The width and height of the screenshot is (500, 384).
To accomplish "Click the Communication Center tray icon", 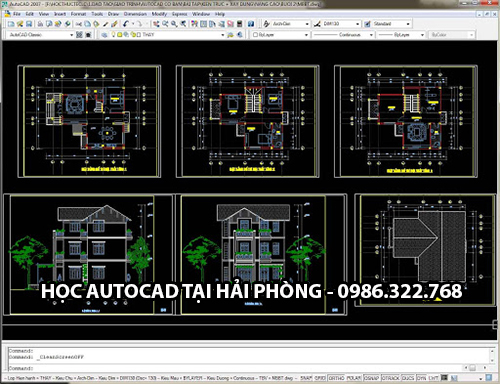I will click(x=454, y=378).
